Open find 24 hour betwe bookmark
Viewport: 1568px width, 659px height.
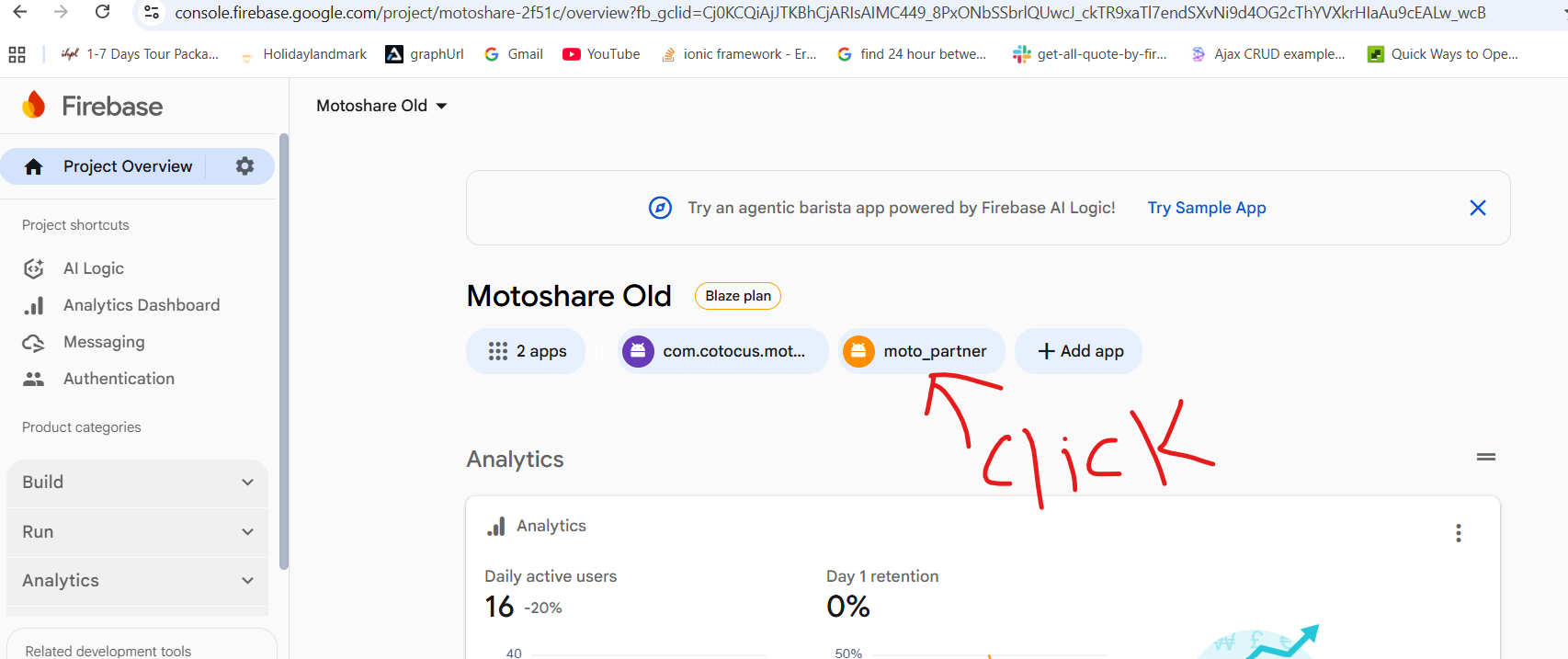point(912,54)
